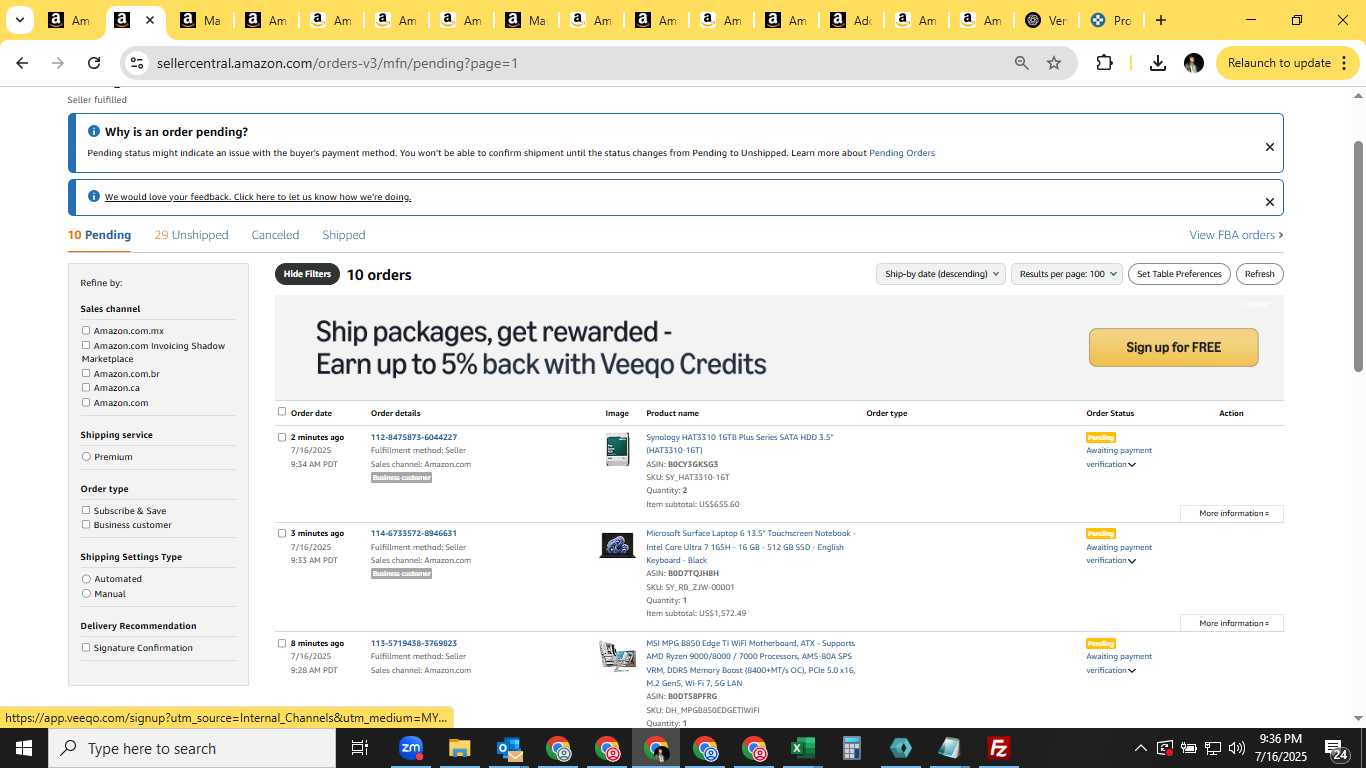Open the Synology HDD product thumbnail
The width and height of the screenshot is (1366, 768).
[617, 449]
